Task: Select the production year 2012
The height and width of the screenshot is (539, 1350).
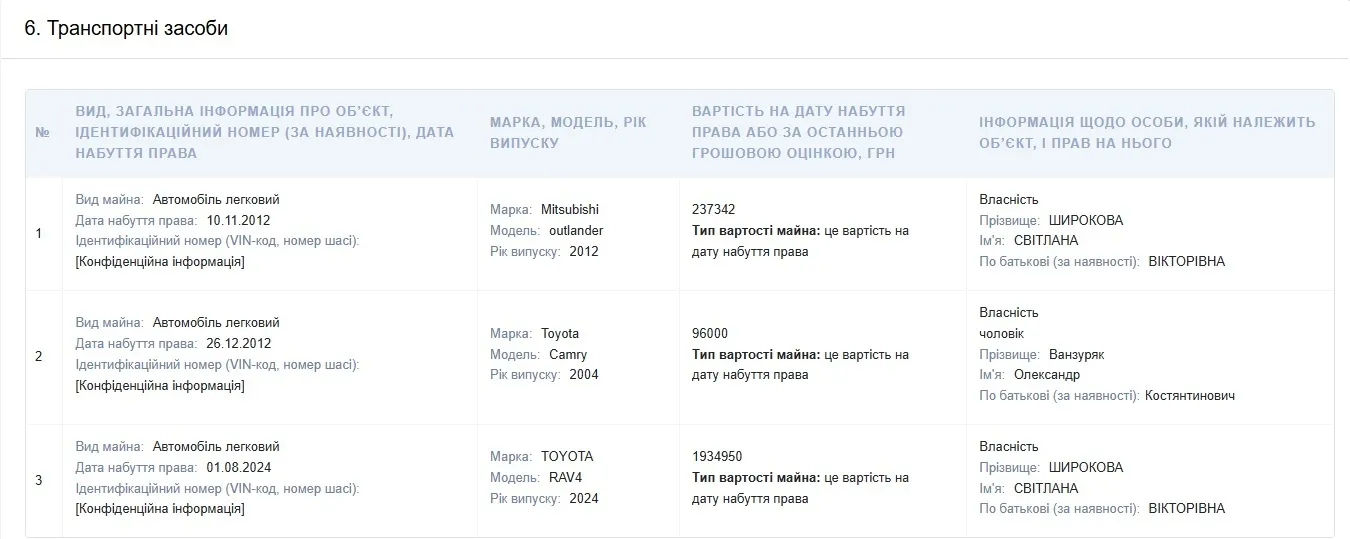Action: 583,252
